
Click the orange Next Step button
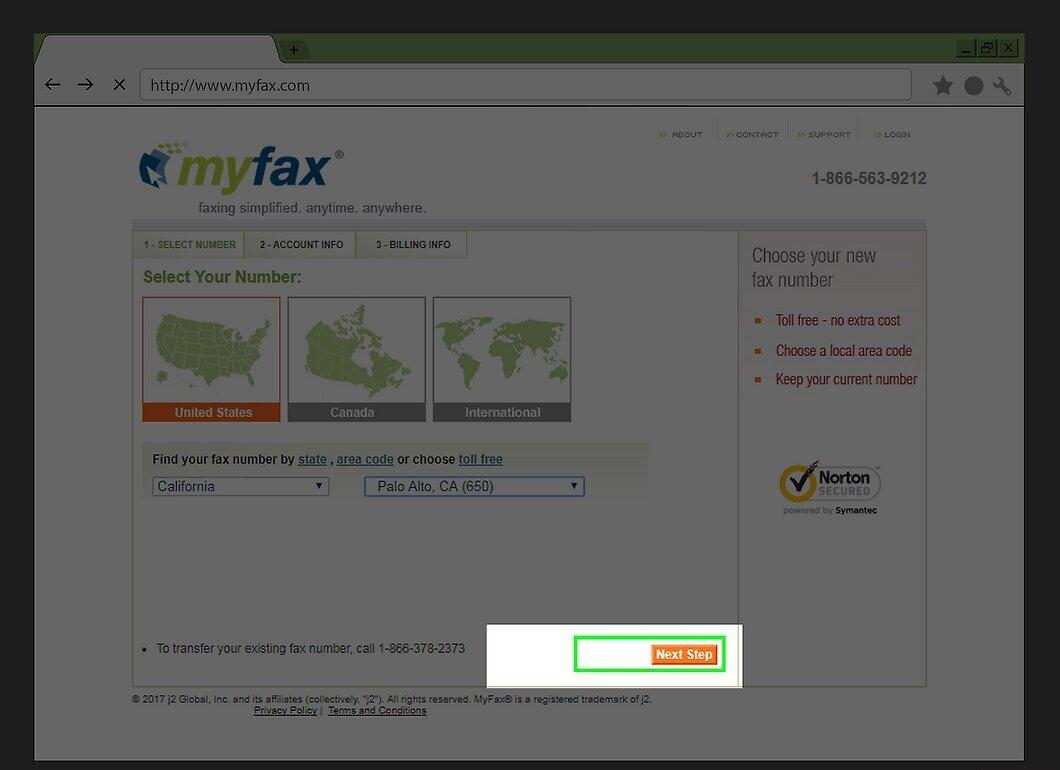coord(684,654)
